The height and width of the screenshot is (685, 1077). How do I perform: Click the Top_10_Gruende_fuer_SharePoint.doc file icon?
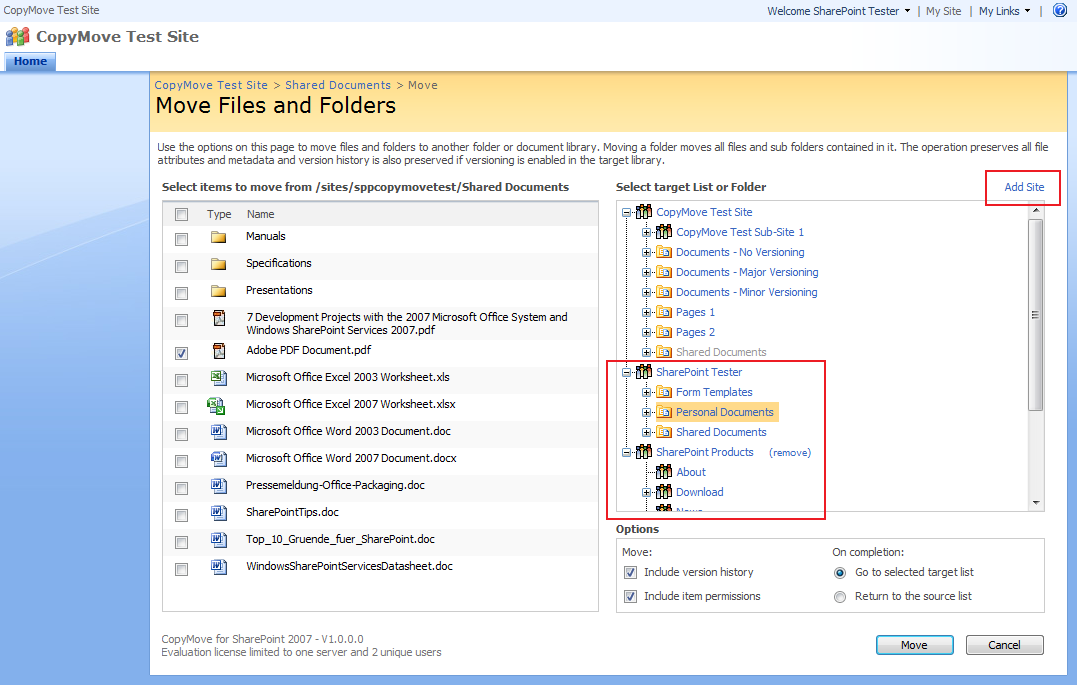pyautogui.click(x=218, y=539)
